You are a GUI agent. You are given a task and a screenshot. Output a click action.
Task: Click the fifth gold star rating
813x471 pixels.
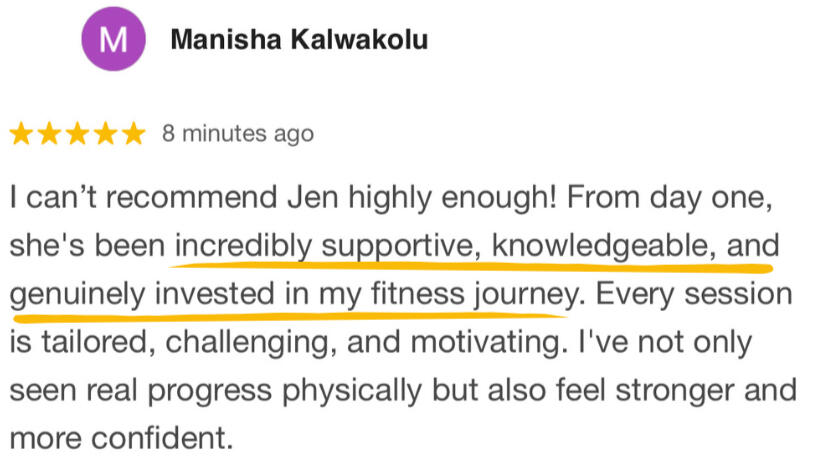pos(133,134)
